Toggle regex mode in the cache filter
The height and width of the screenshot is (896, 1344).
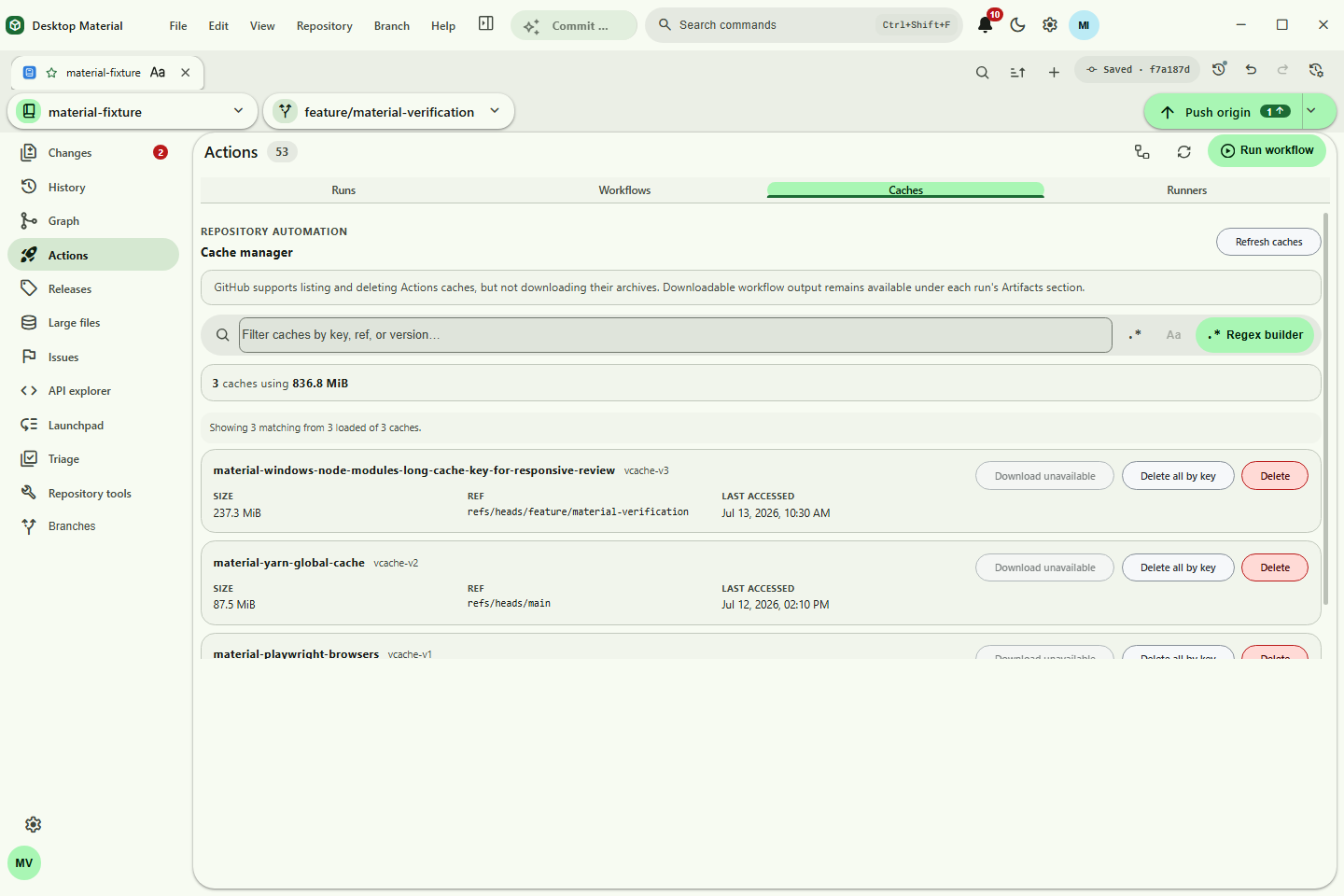1135,335
